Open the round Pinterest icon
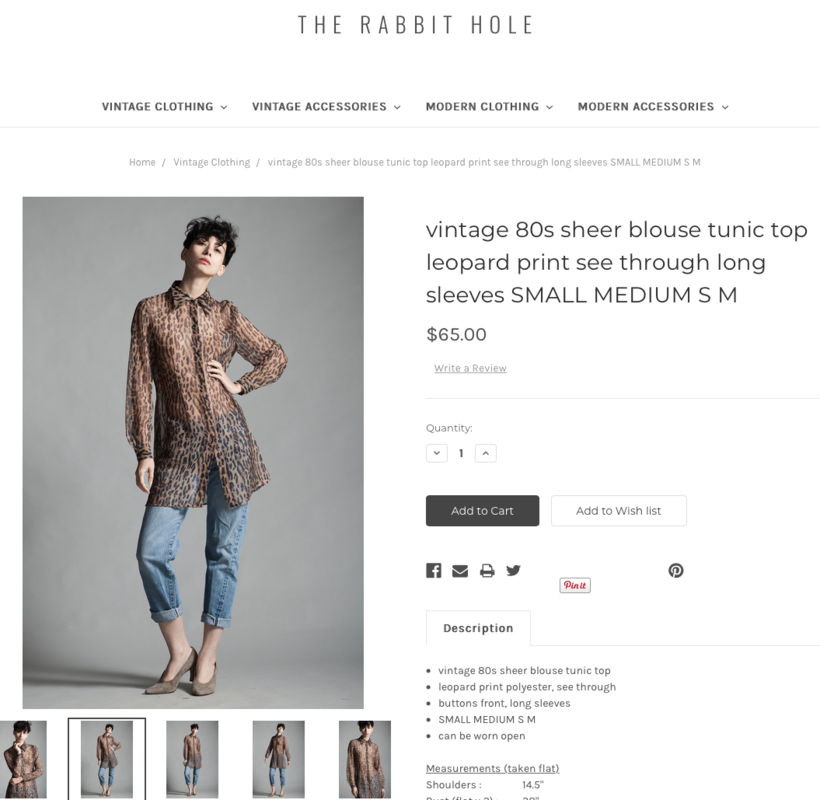820x800 pixels. pos(676,570)
